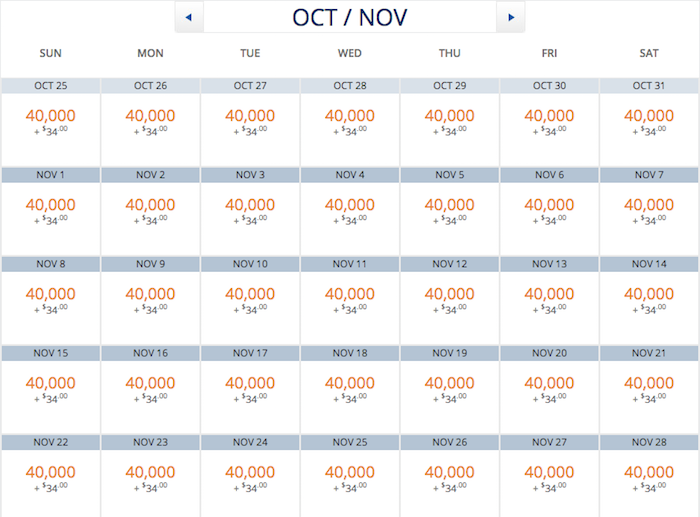Click the Nov 4 fare of 40,000

tap(350, 212)
